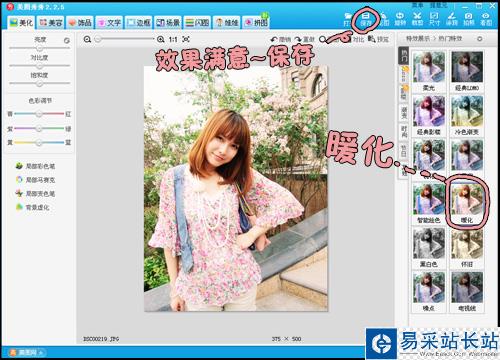
Task: Click the 预览 (Preview) button
Action: [379, 39]
